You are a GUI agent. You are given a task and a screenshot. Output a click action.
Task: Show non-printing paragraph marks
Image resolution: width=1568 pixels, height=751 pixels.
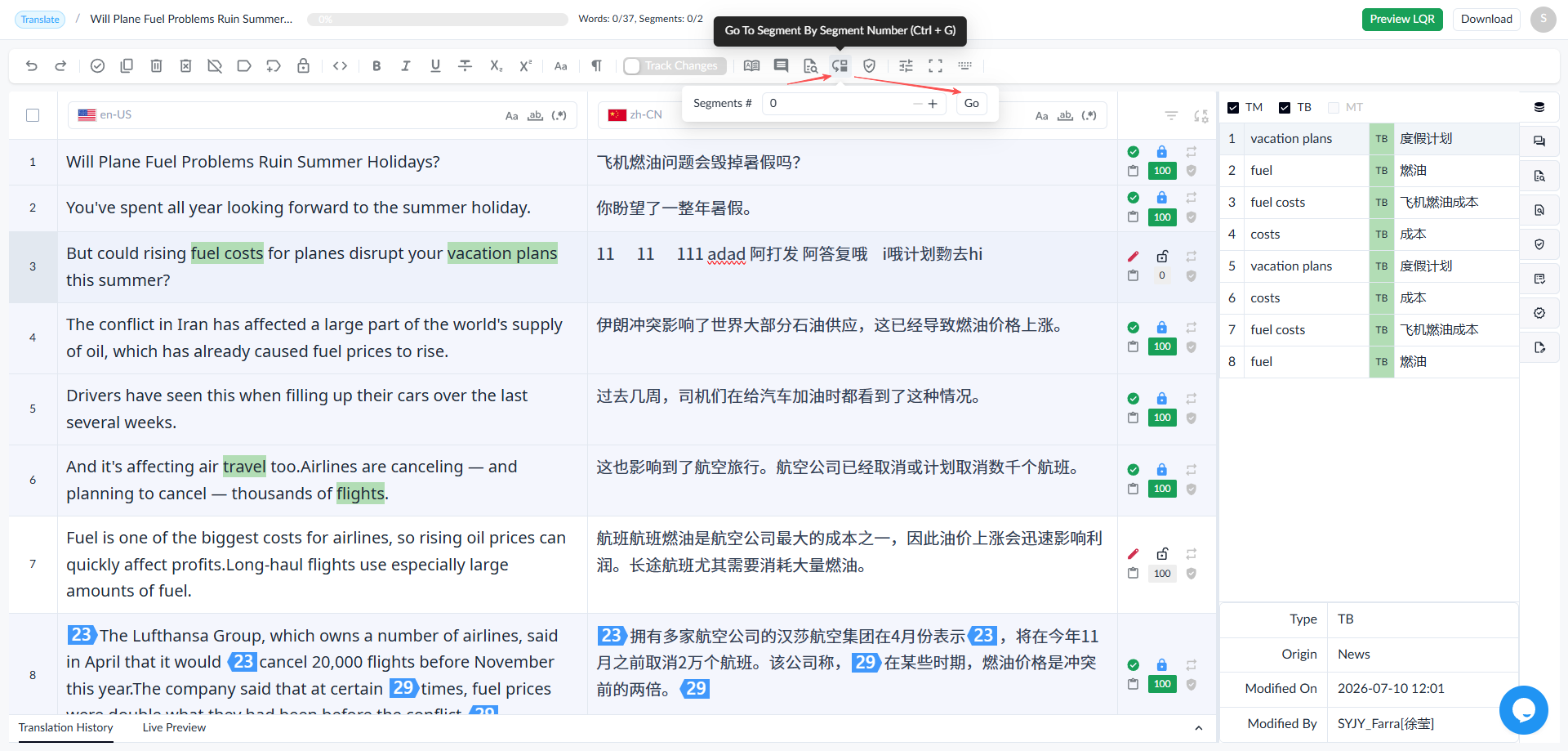[x=597, y=66]
